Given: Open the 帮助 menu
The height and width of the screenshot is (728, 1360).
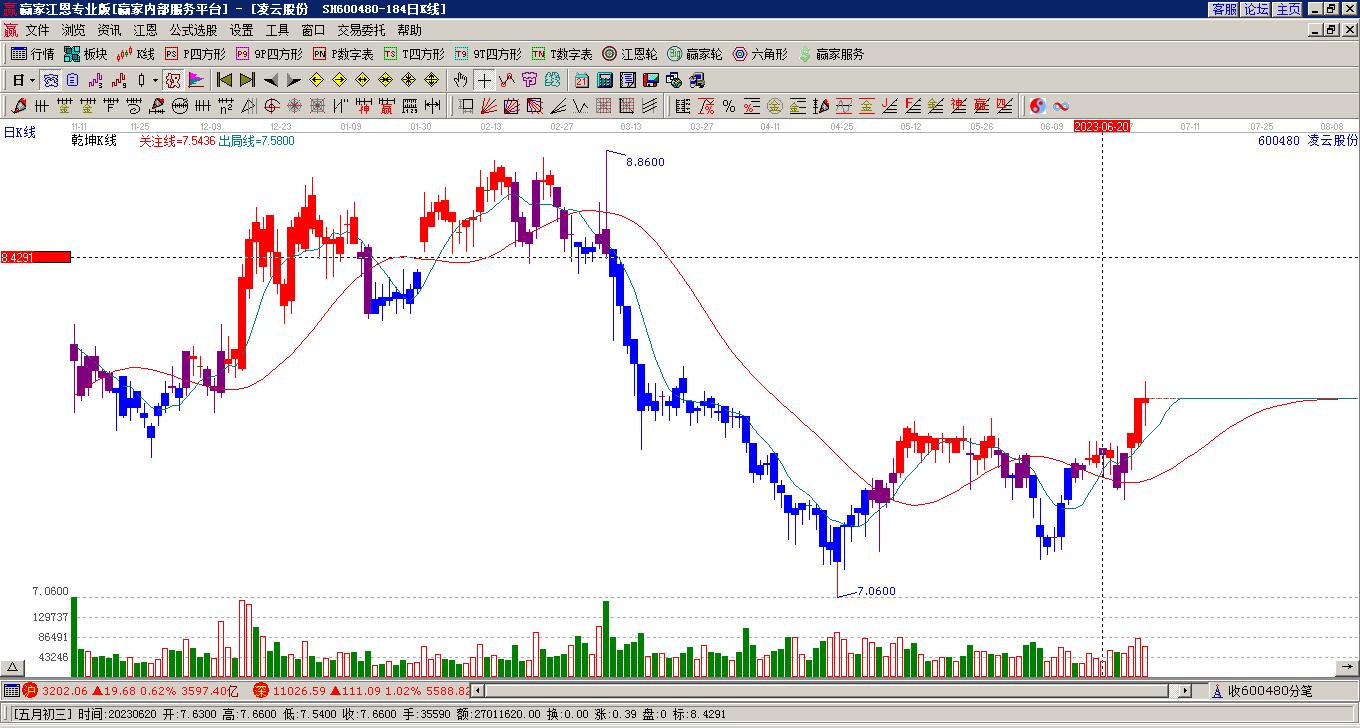Looking at the screenshot, I should [409, 31].
